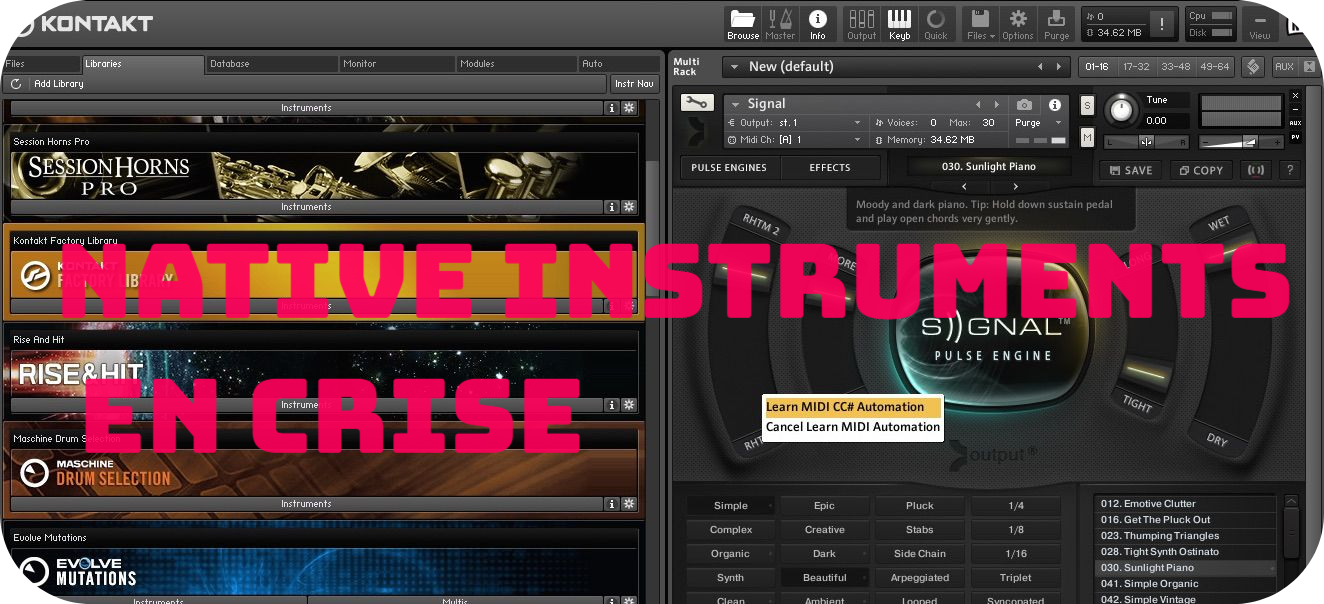Click the Add Library button
1324x604 pixels.
59,84
